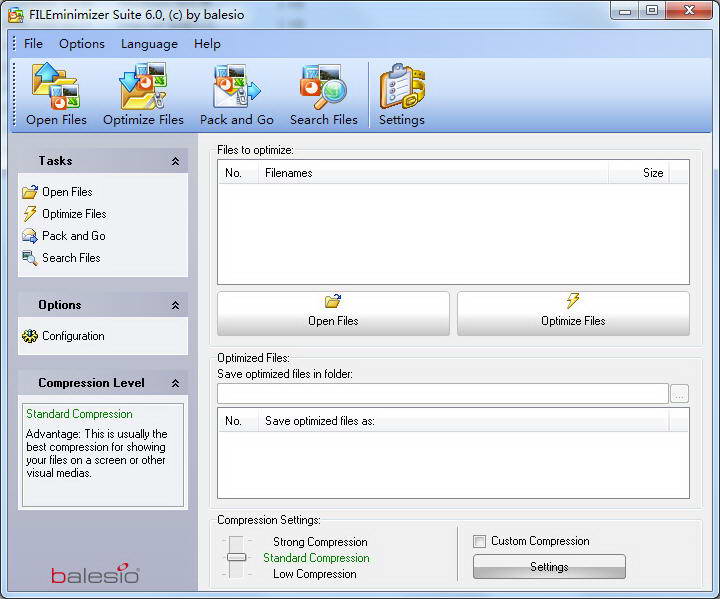Image resolution: width=720 pixels, height=599 pixels.
Task: Click the Search Files magnifier icon in Tasks
Action: click(30, 258)
